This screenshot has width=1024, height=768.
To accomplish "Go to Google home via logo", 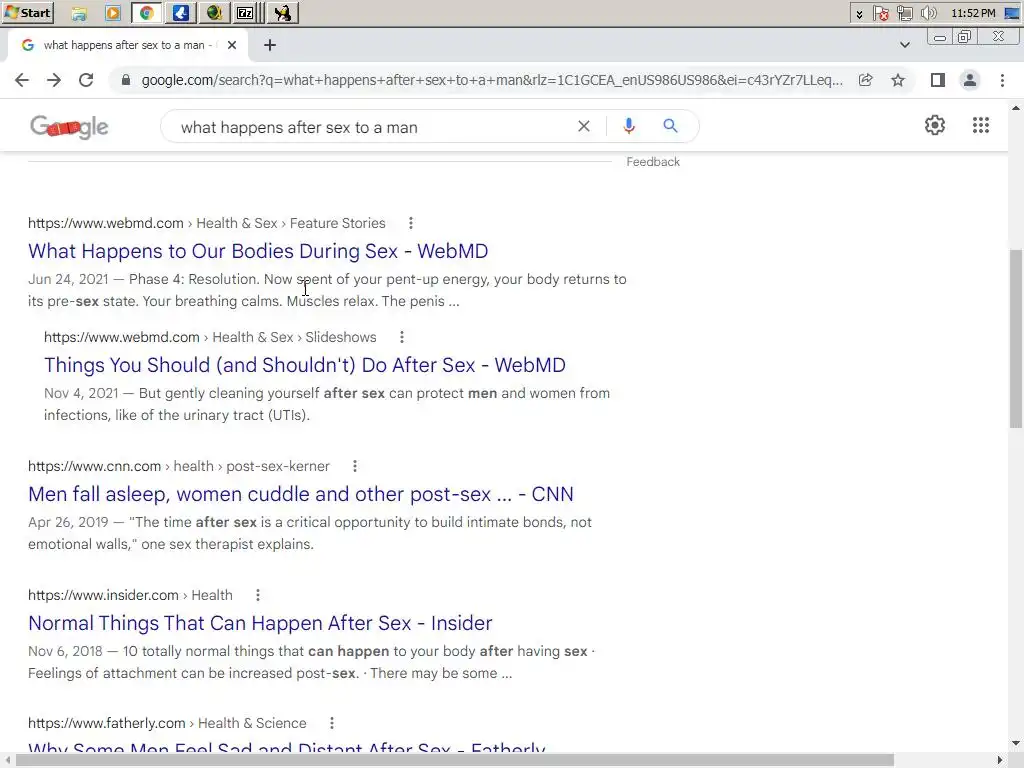I will (69, 127).
